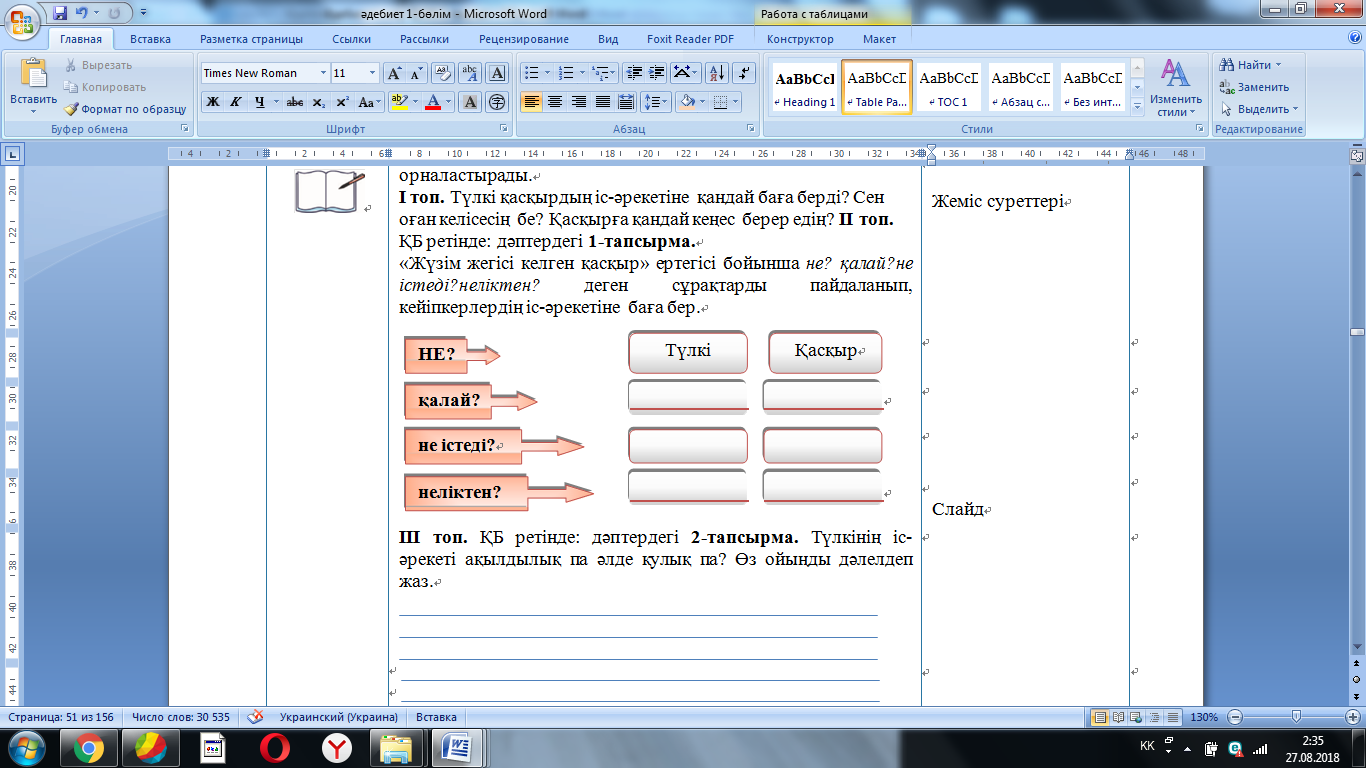This screenshot has height=768, width=1366.
Task: Click the Format Painter (Формат по образцу) button
Action: [x=125, y=109]
